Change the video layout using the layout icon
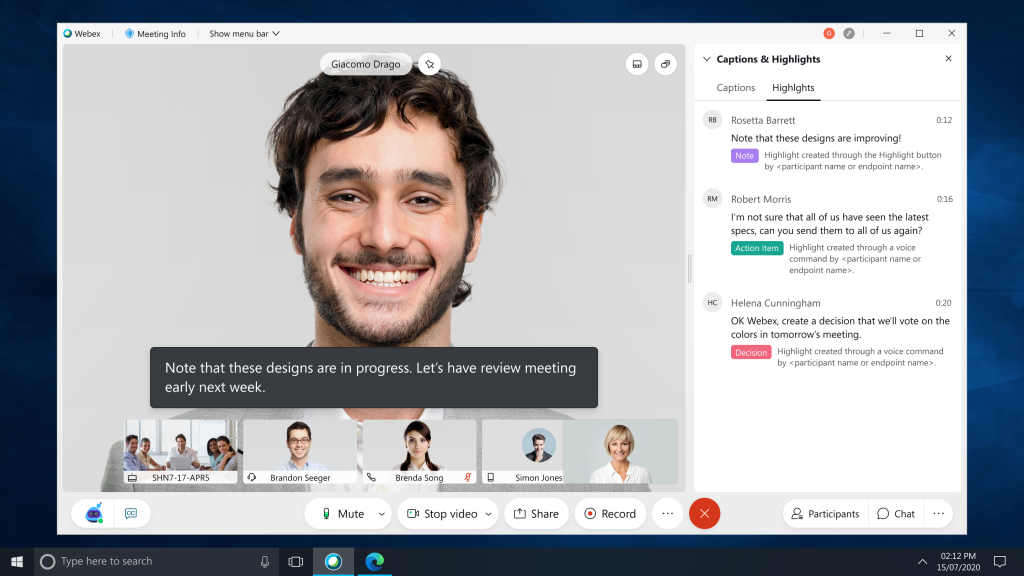Image resolution: width=1024 pixels, height=576 pixels. coord(636,64)
